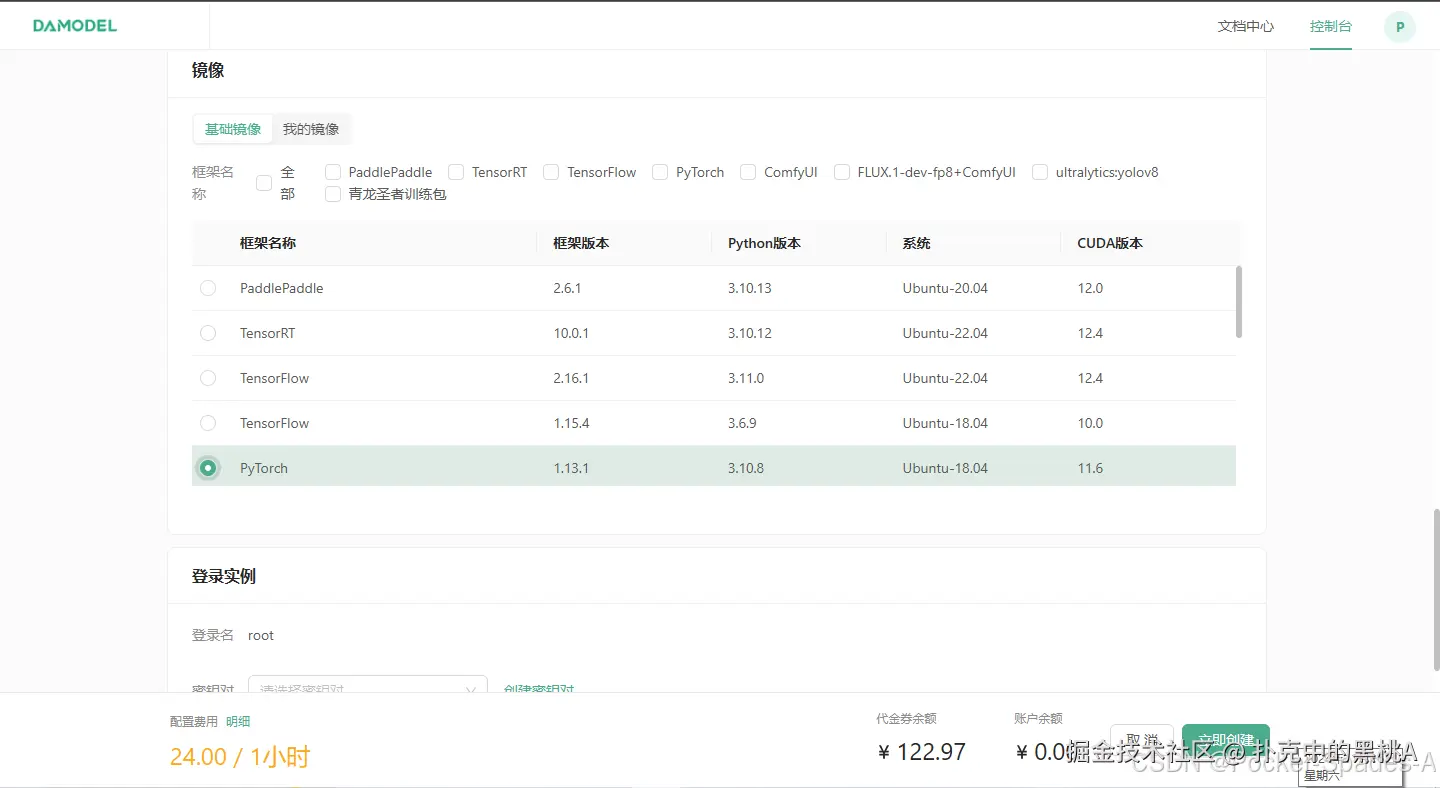Check the TensorFlow filter checkbox
The image size is (1440, 788).
tap(551, 172)
